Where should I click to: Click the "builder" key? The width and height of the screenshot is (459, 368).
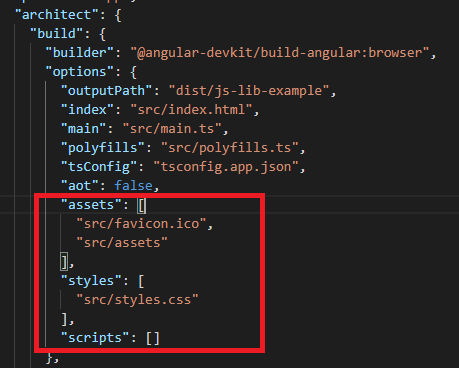click(79, 53)
